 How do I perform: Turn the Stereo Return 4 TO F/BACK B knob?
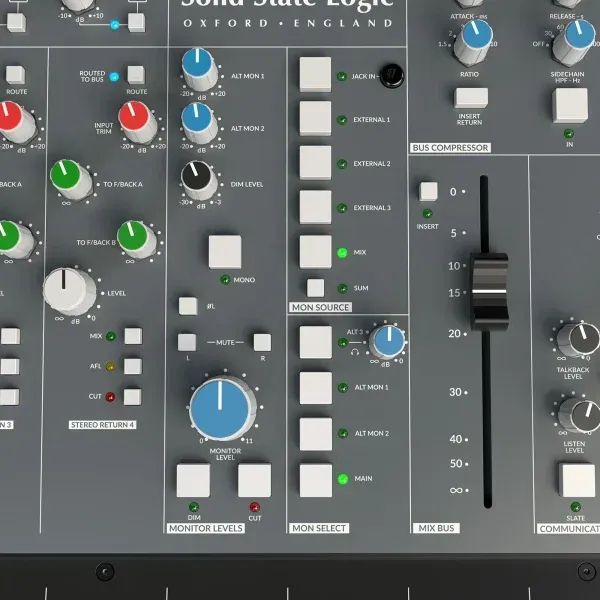[x=136, y=239]
